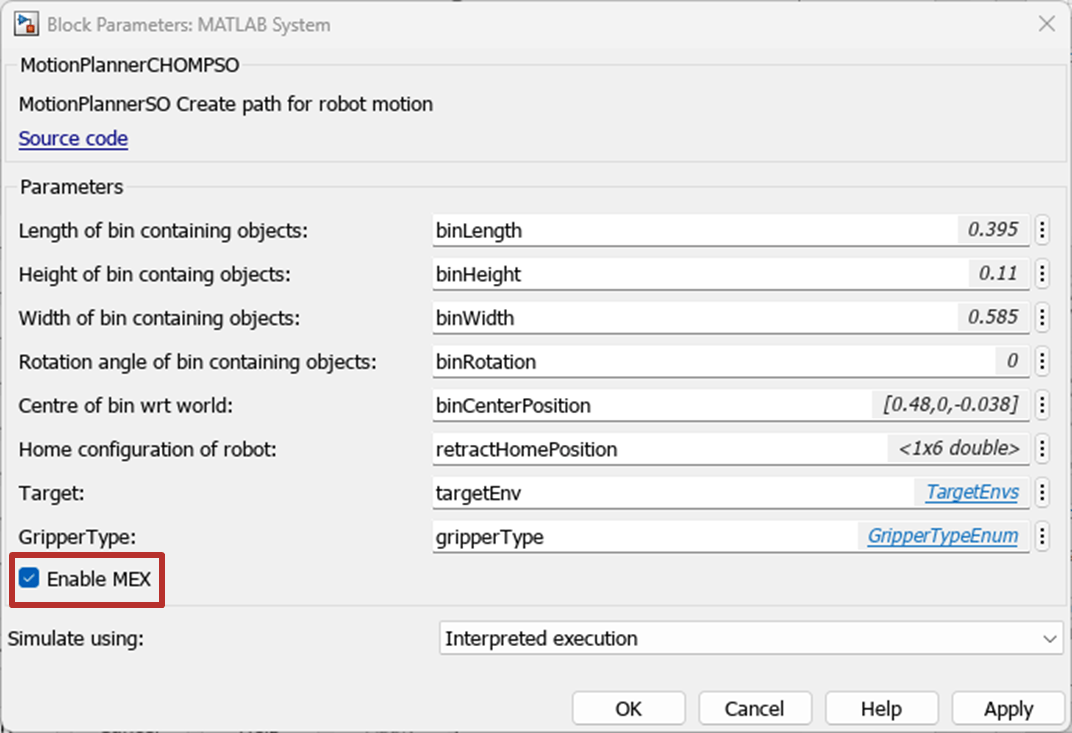Click the three-dot icon for binWidth

1042,318
